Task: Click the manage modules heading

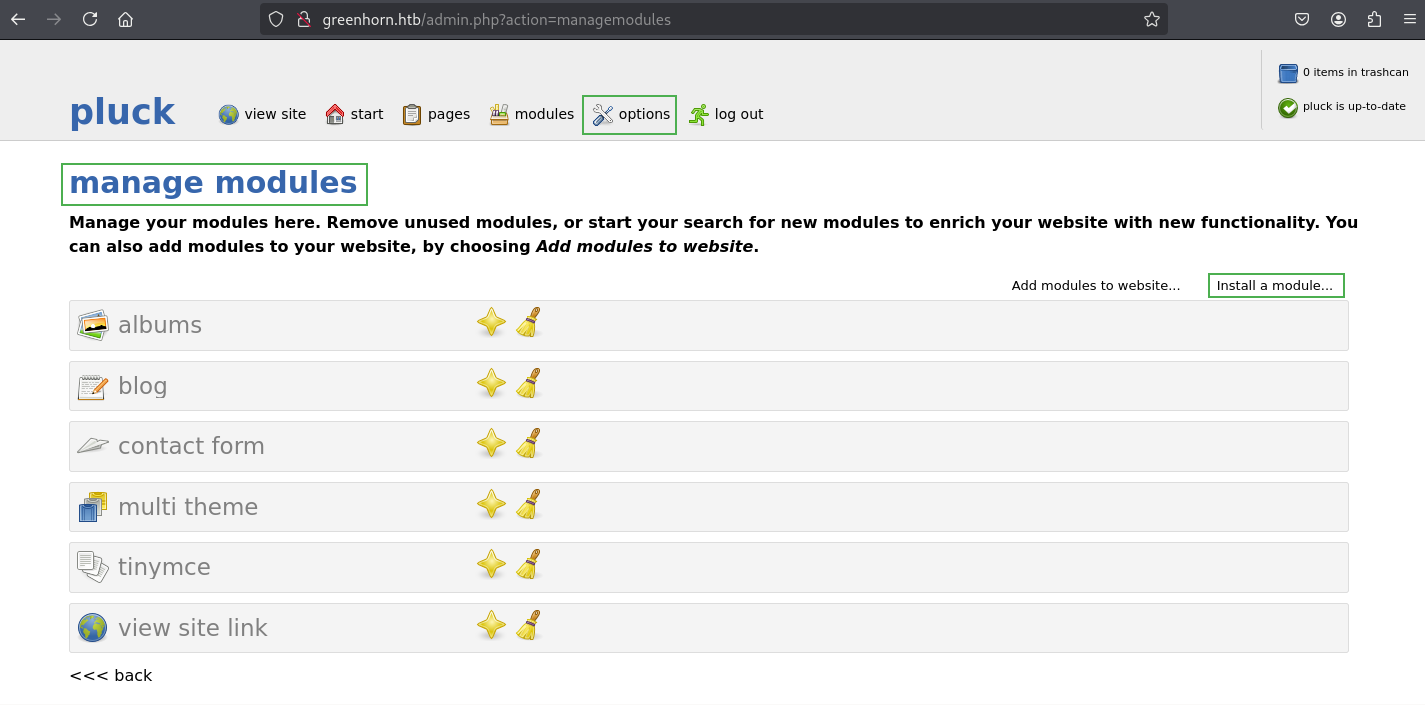Action: point(214,184)
